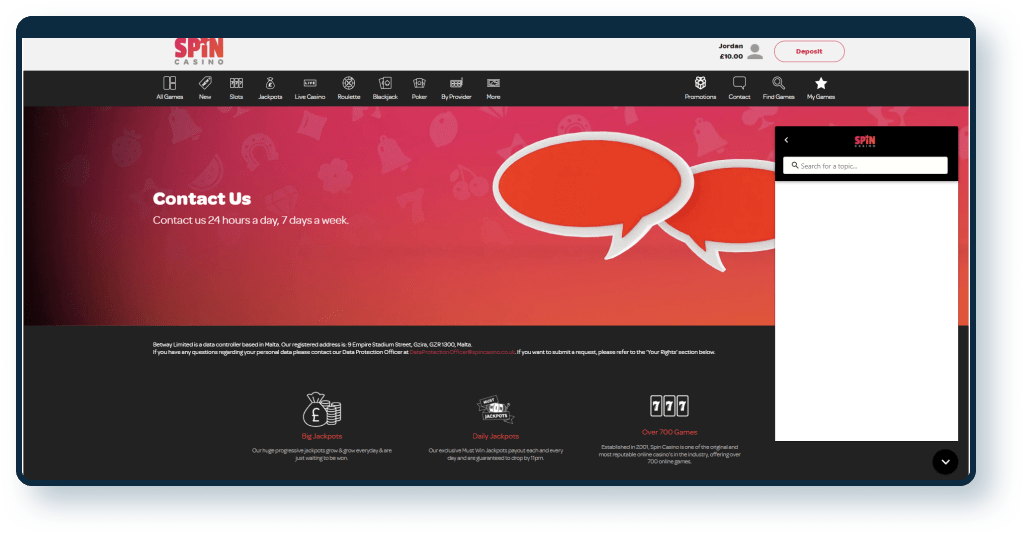The image size is (1024, 534).
Task: Click the £10.00 account balance
Action: pyautogui.click(x=731, y=57)
